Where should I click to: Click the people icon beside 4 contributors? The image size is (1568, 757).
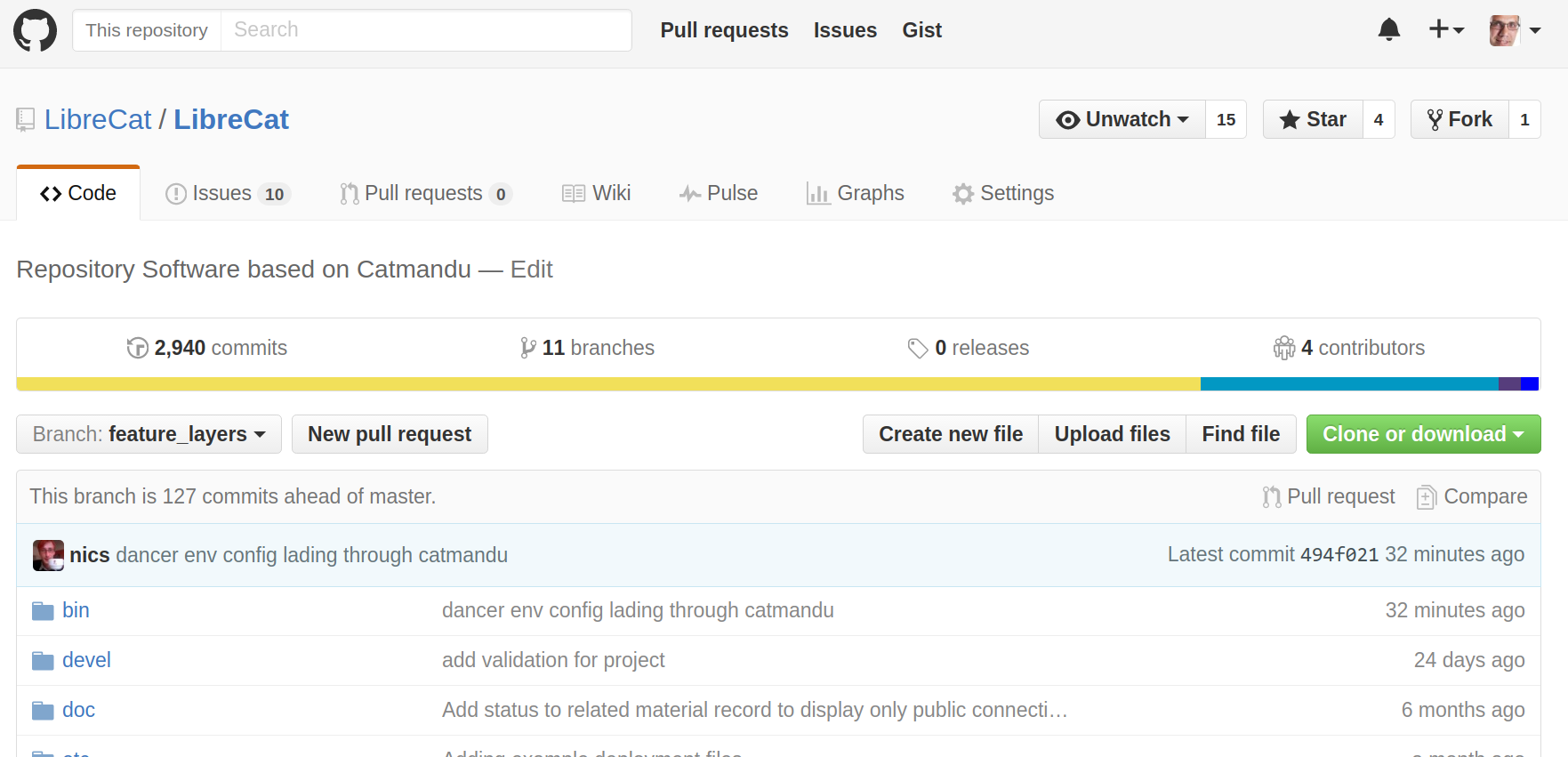[1284, 348]
